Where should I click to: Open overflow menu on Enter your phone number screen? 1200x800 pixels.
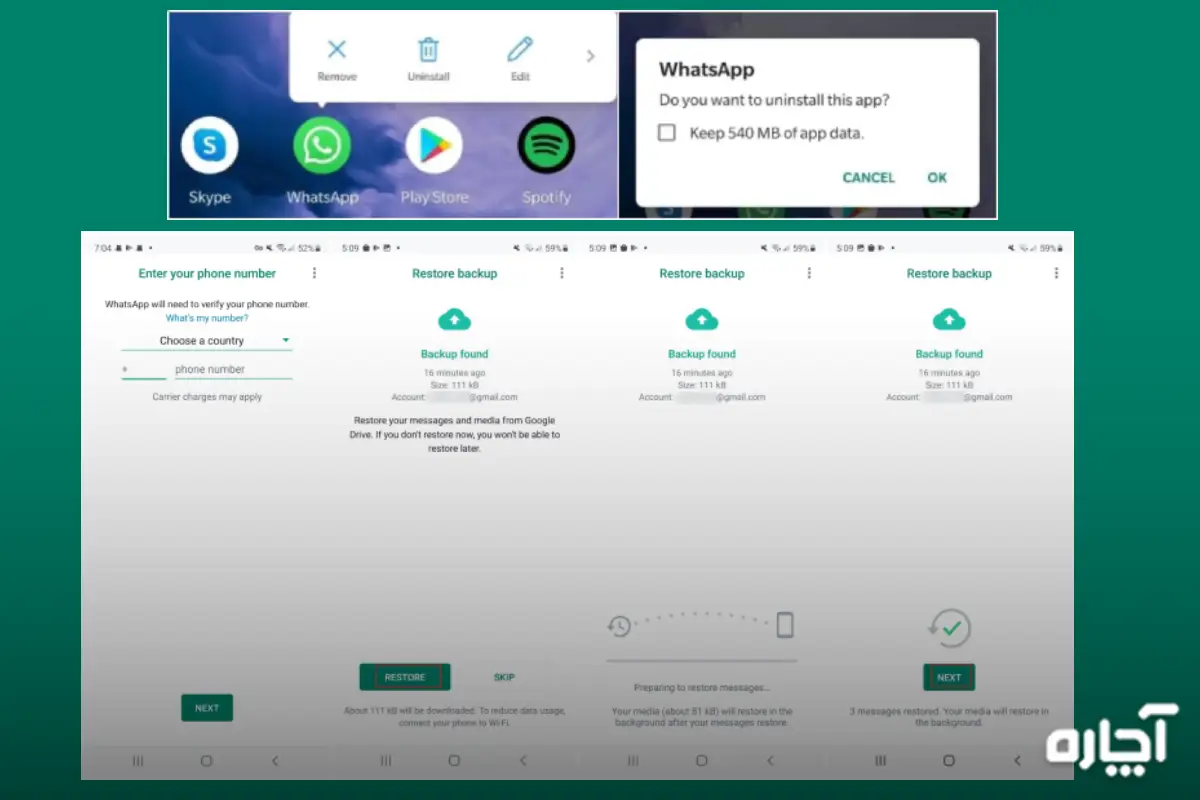(314, 272)
